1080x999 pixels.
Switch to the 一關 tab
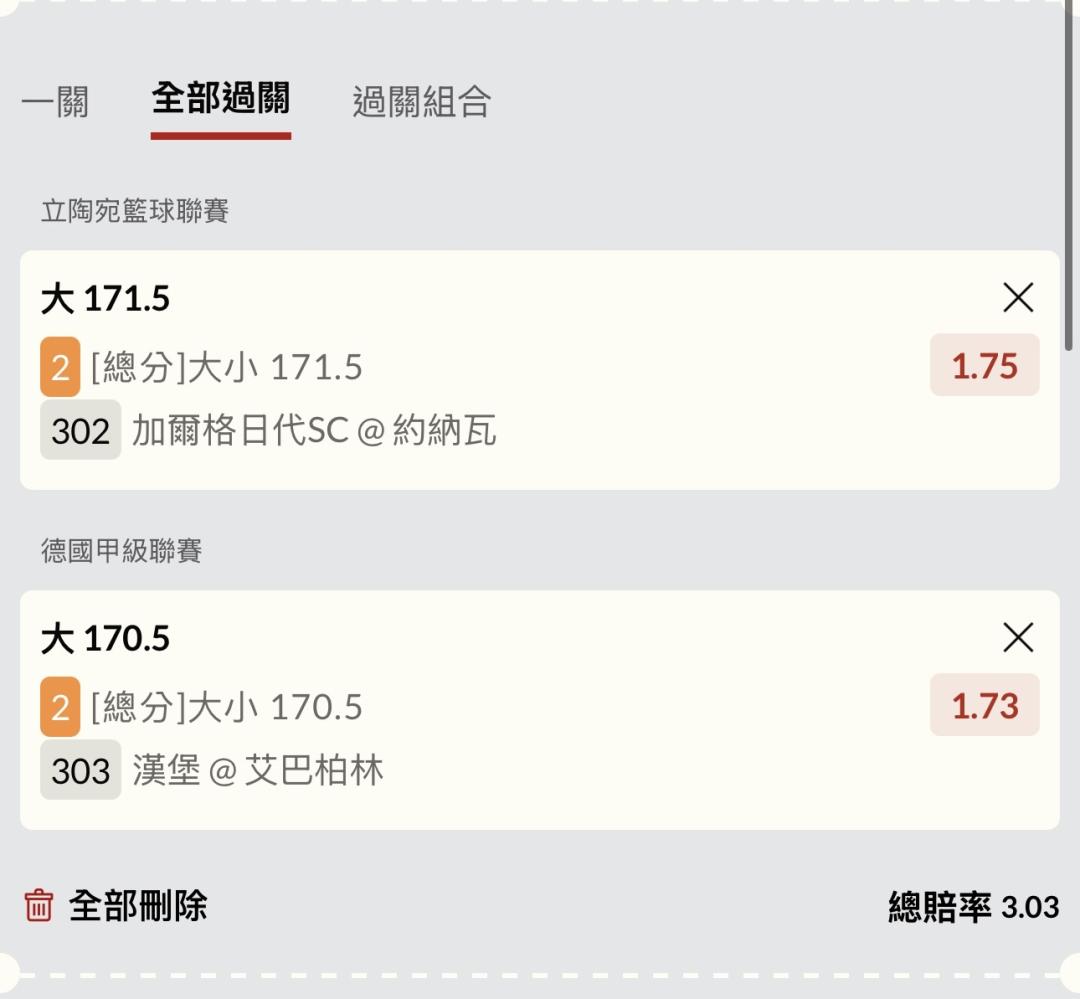(x=56, y=102)
